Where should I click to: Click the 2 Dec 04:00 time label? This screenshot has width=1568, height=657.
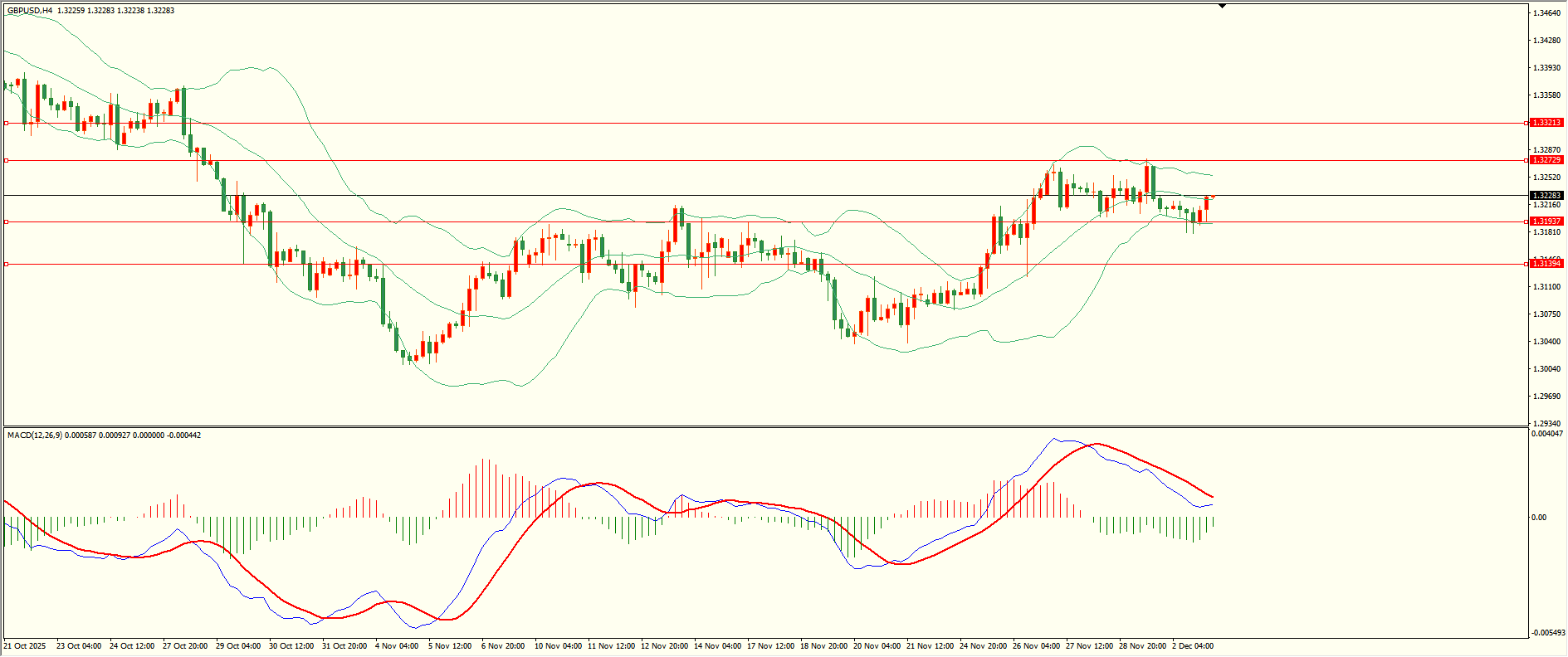tap(1192, 646)
